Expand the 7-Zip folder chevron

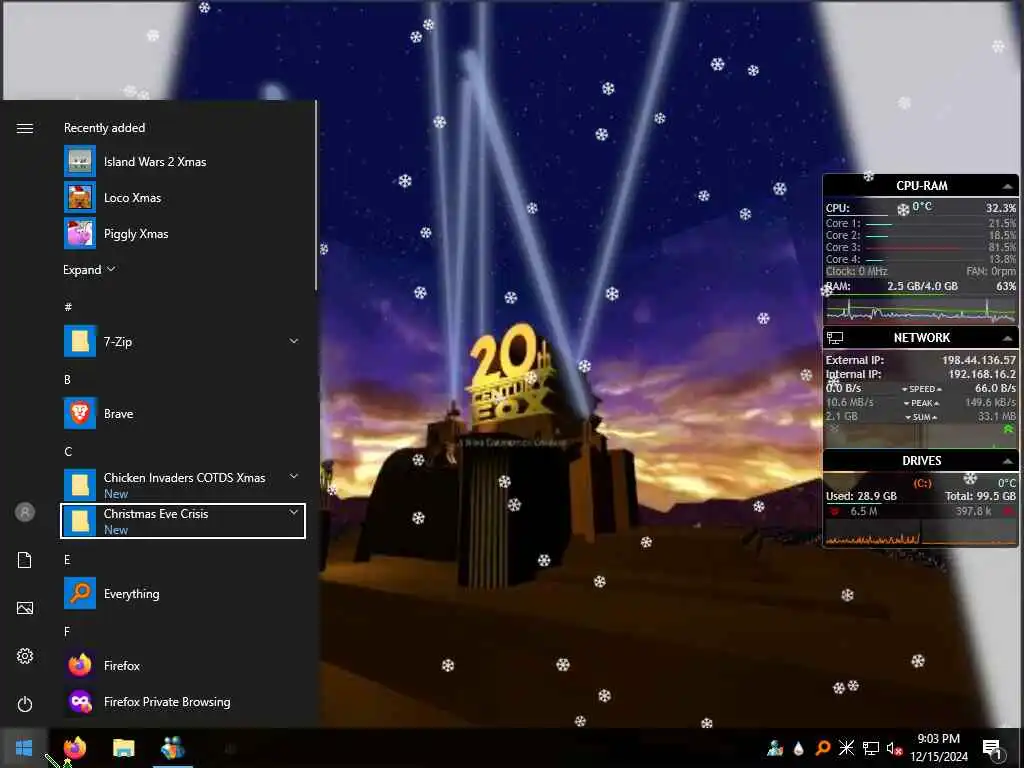294,341
